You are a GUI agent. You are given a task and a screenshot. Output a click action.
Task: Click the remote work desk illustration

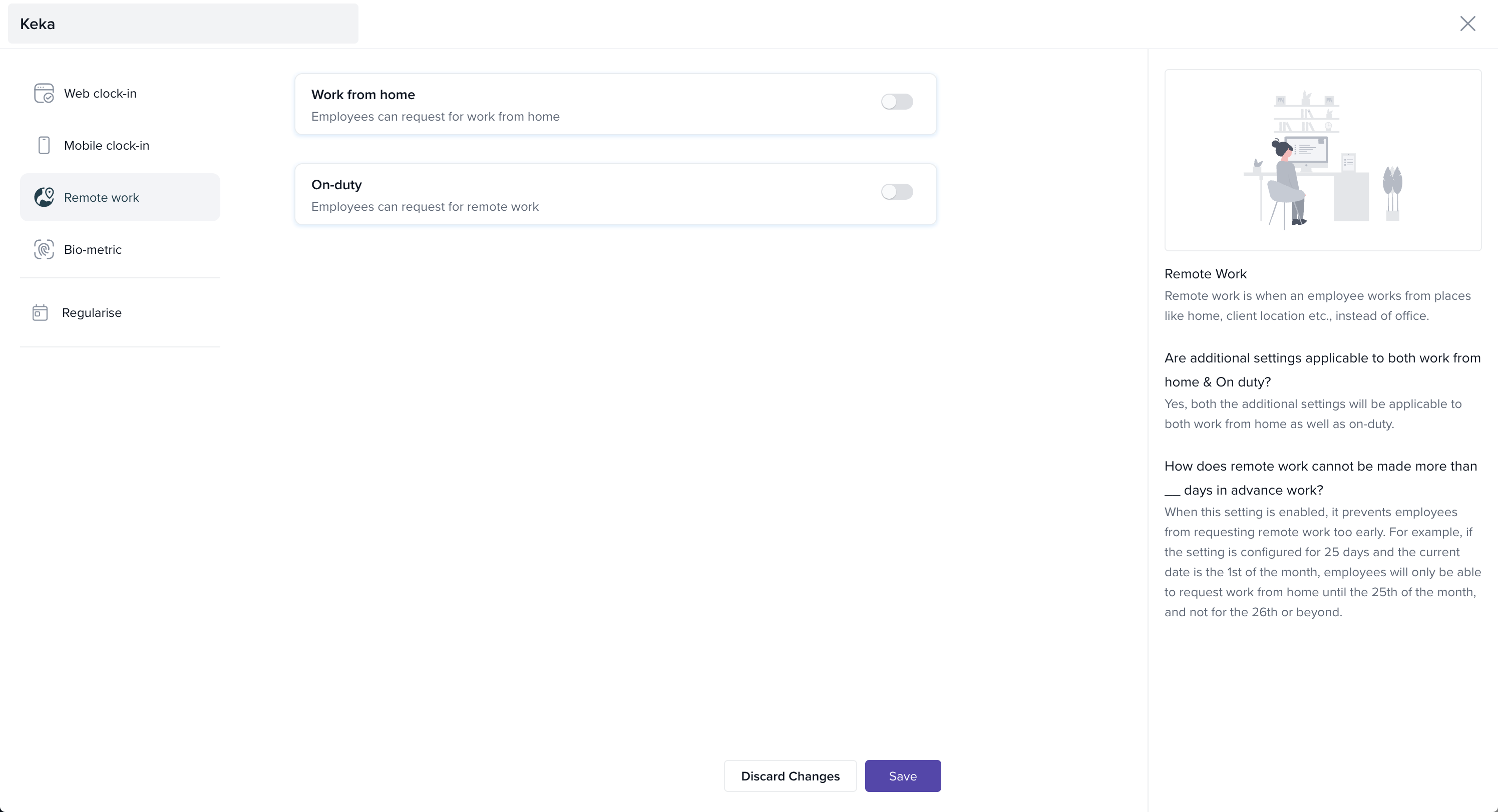(x=1322, y=160)
